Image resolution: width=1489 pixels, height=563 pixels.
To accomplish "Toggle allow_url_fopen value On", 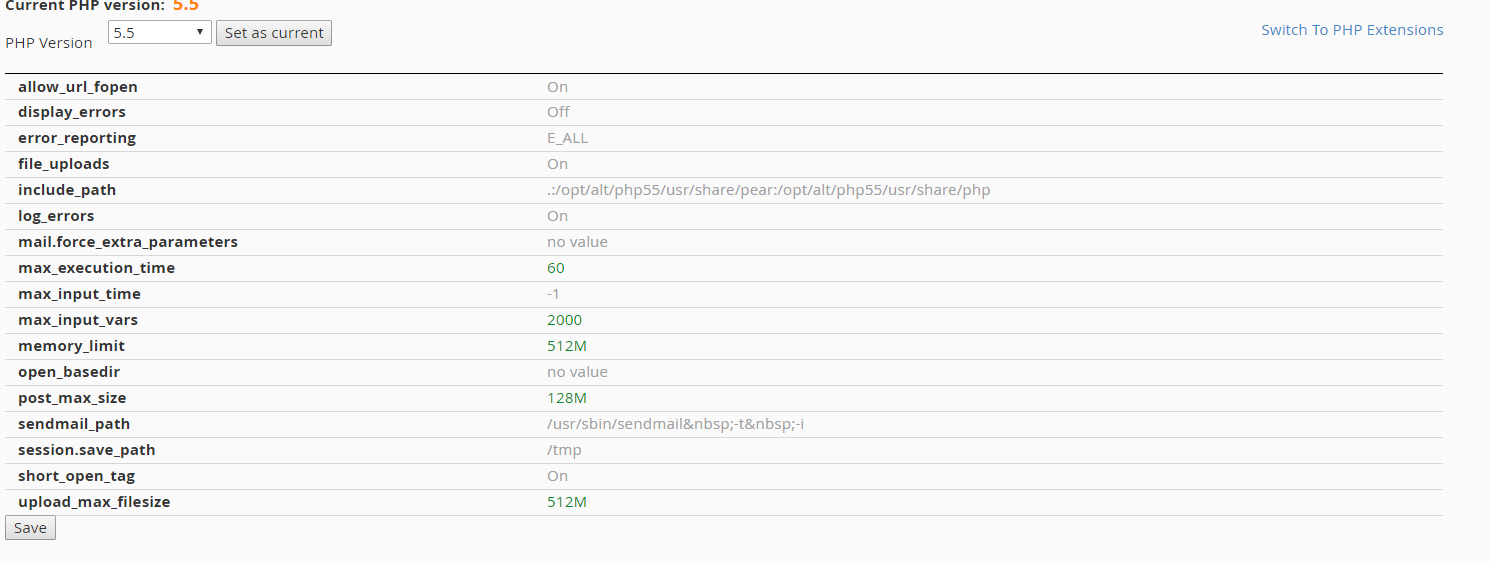I will point(557,87).
